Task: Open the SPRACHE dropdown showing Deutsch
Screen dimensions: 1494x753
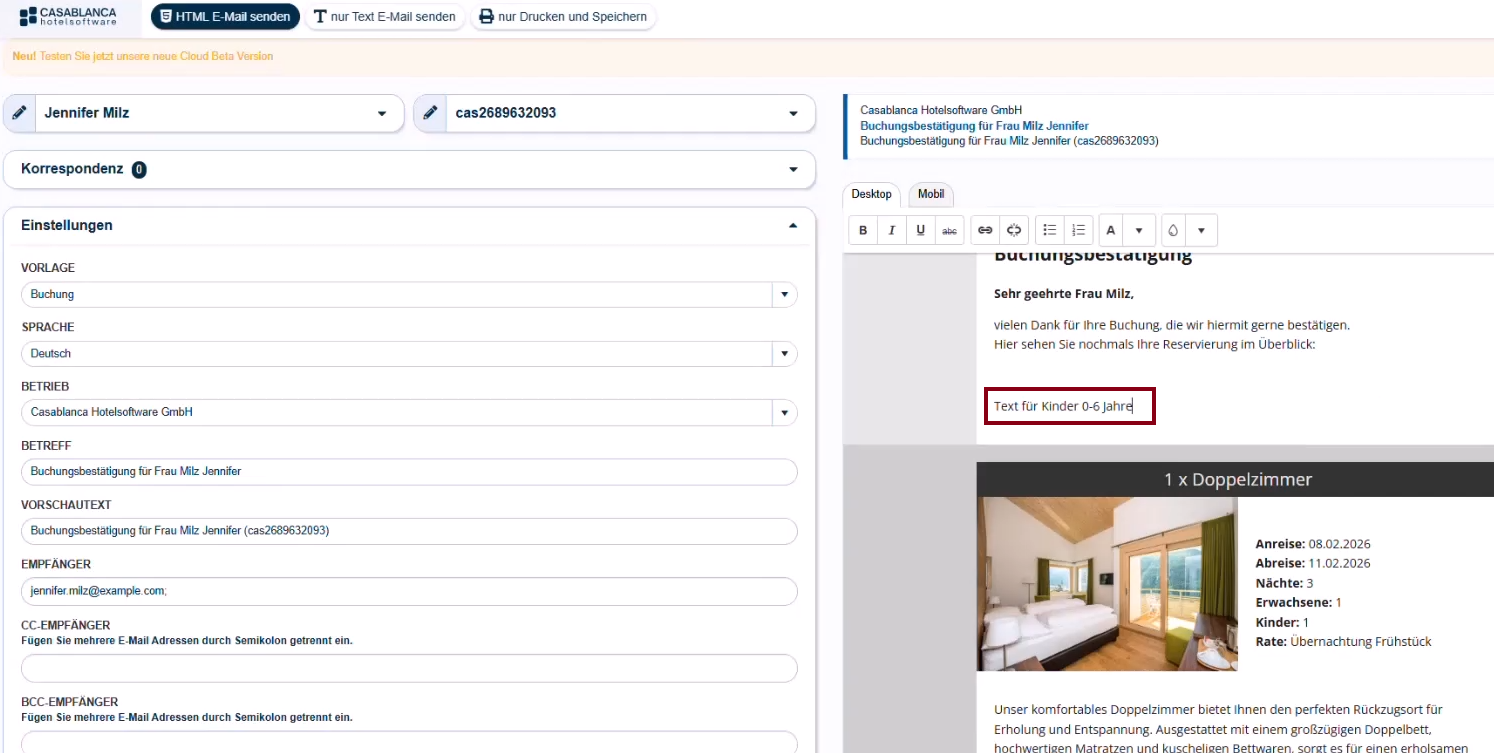Action: (x=785, y=353)
